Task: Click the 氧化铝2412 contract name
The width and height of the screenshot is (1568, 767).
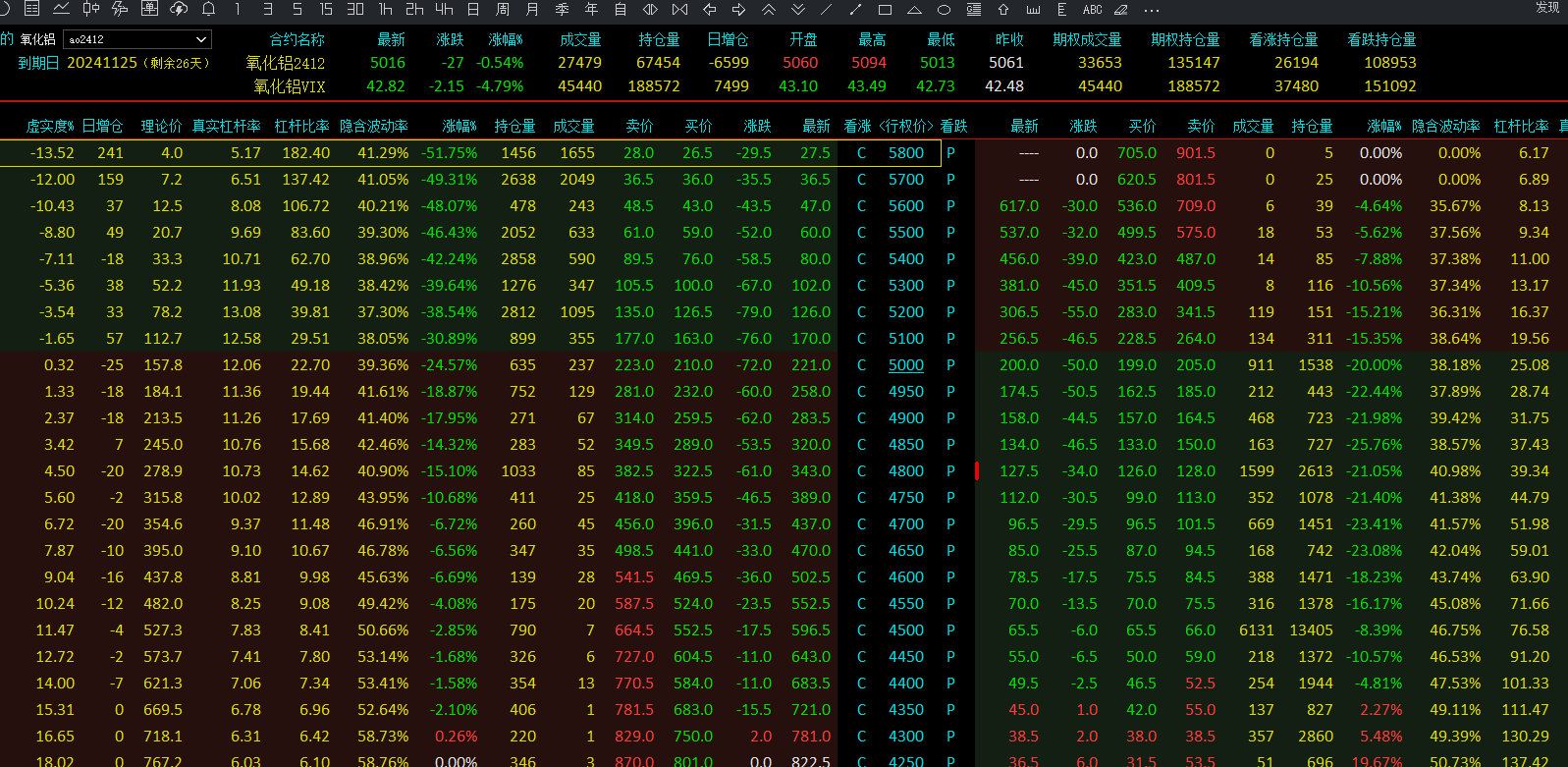Action: [286, 63]
